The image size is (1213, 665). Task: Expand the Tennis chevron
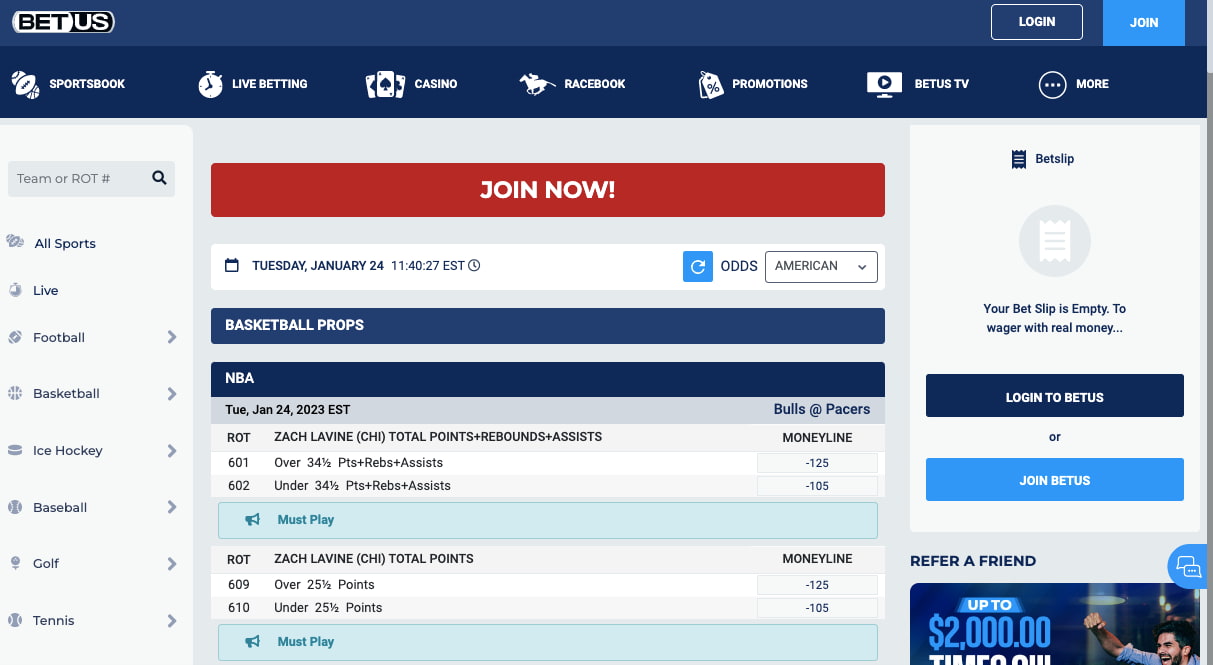coord(171,620)
